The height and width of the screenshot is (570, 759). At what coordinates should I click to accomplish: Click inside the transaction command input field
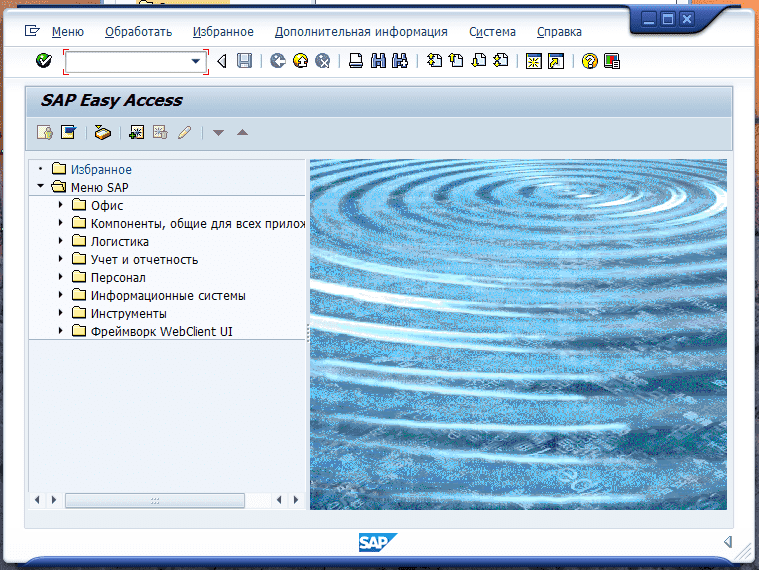(x=127, y=61)
